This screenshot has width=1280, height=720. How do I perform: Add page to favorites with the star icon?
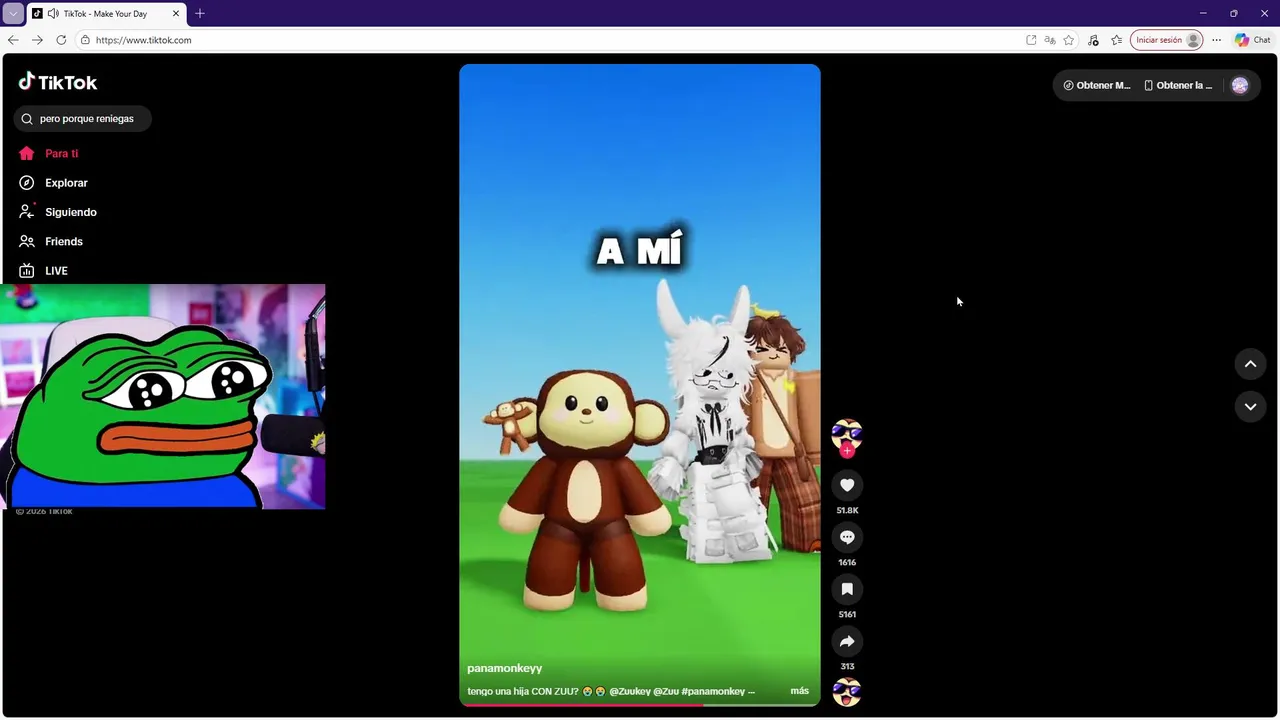[x=1069, y=40]
